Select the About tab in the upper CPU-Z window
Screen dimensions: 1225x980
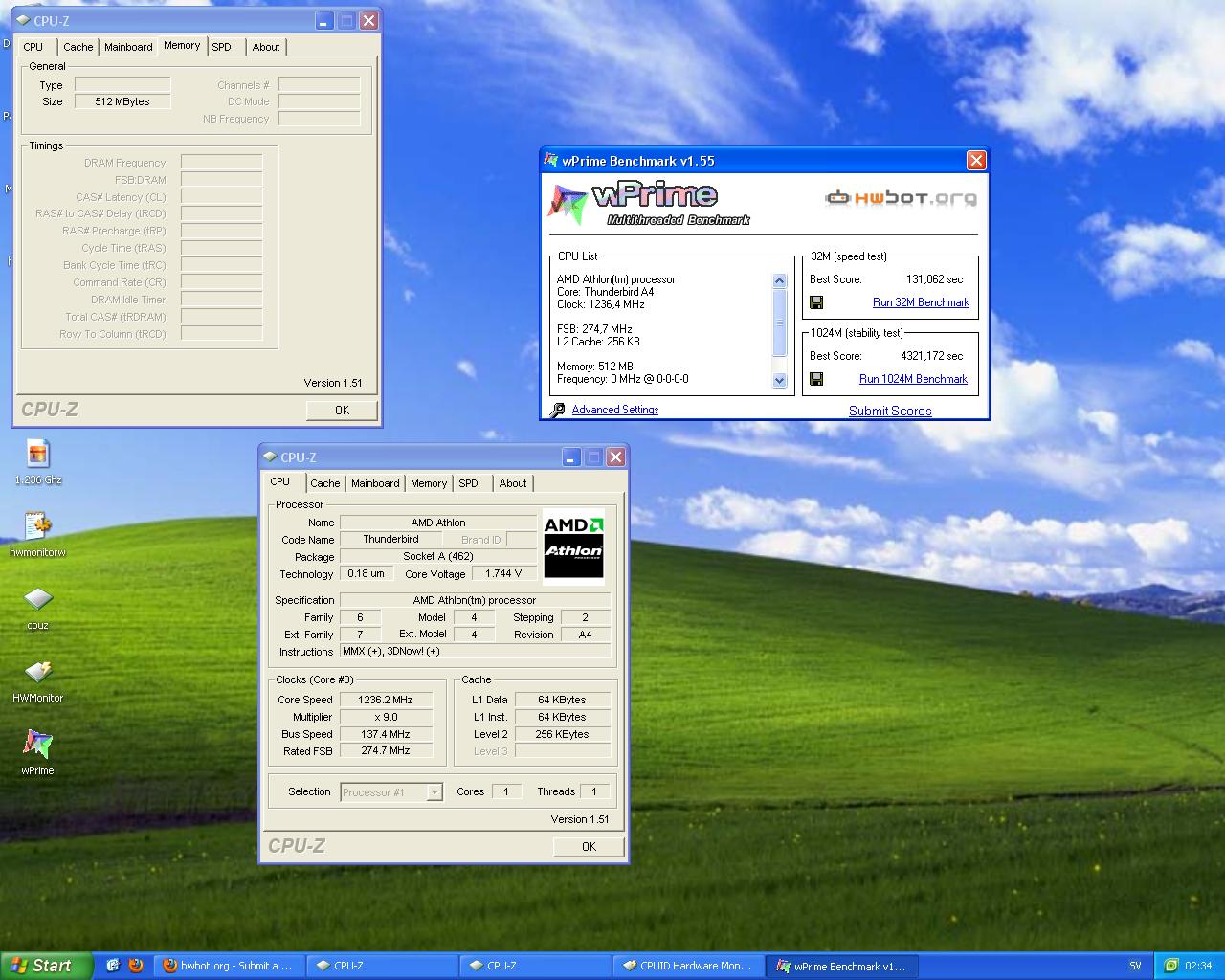point(266,47)
